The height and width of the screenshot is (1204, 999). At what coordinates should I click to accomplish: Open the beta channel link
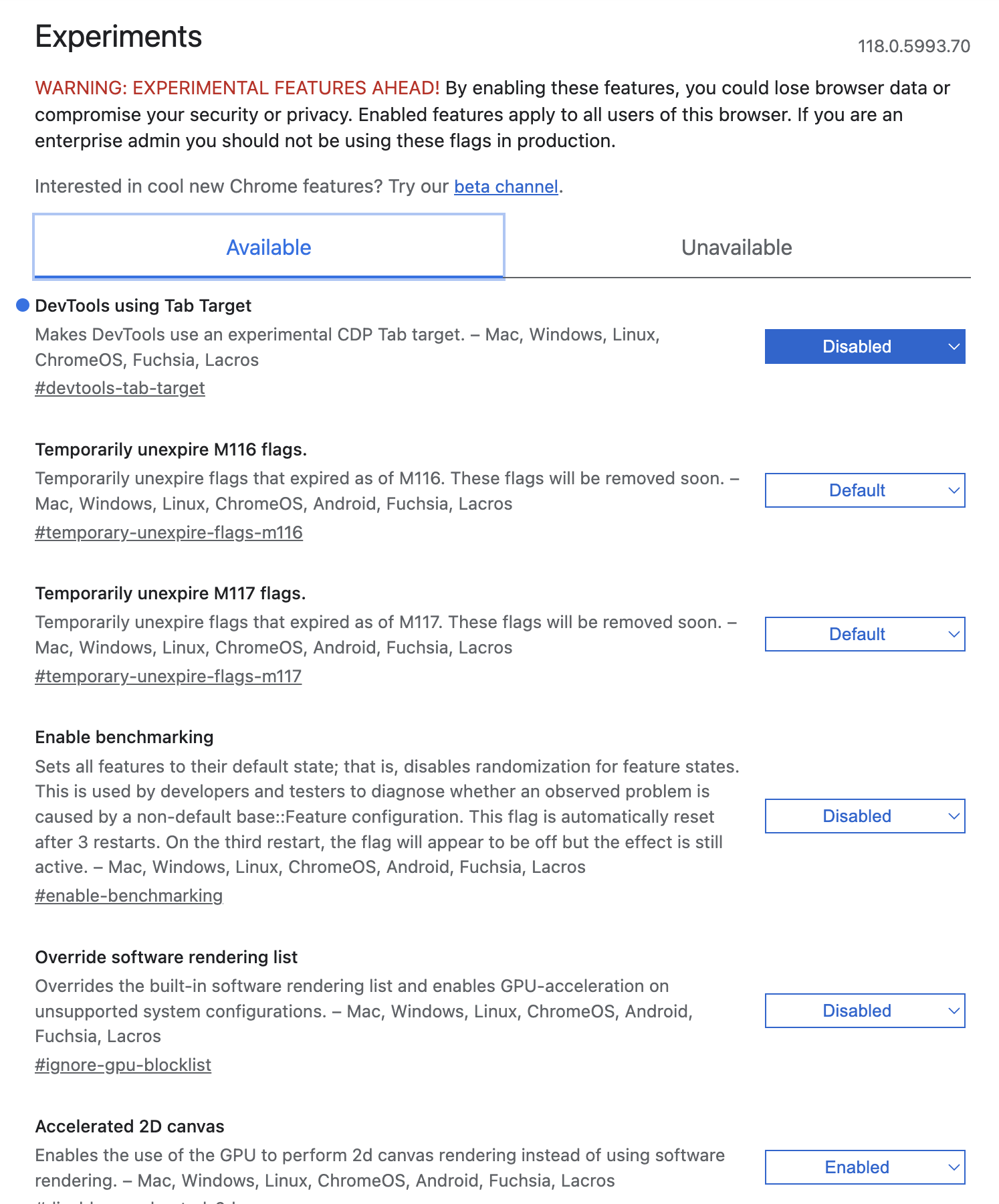[x=506, y=186]
